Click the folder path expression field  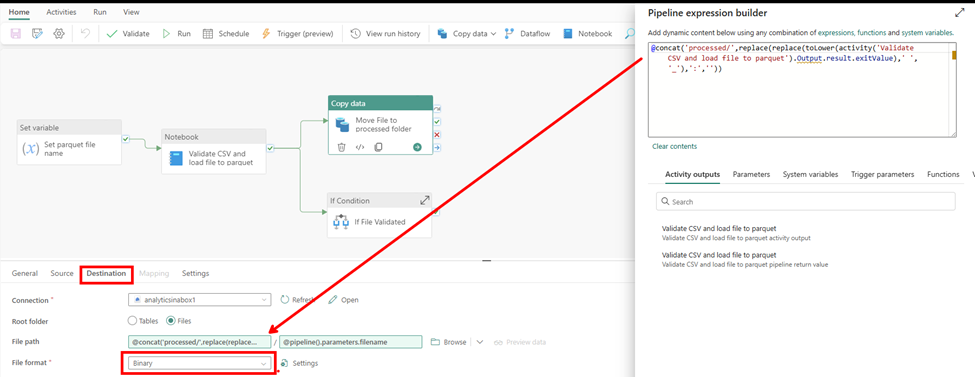[x=199, y=342]
